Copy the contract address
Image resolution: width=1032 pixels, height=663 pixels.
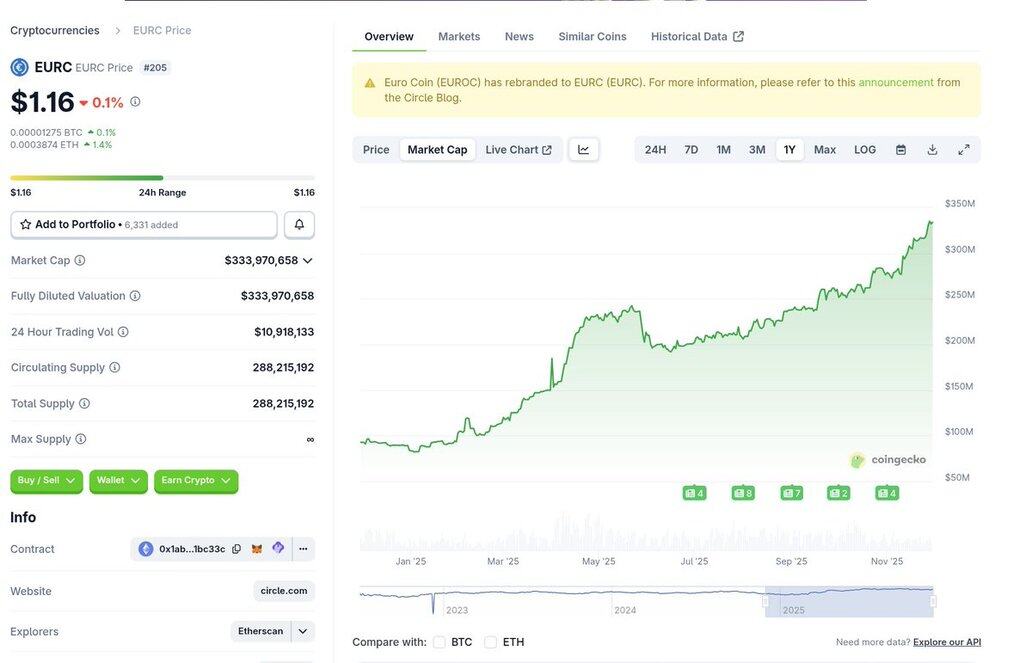236,549
